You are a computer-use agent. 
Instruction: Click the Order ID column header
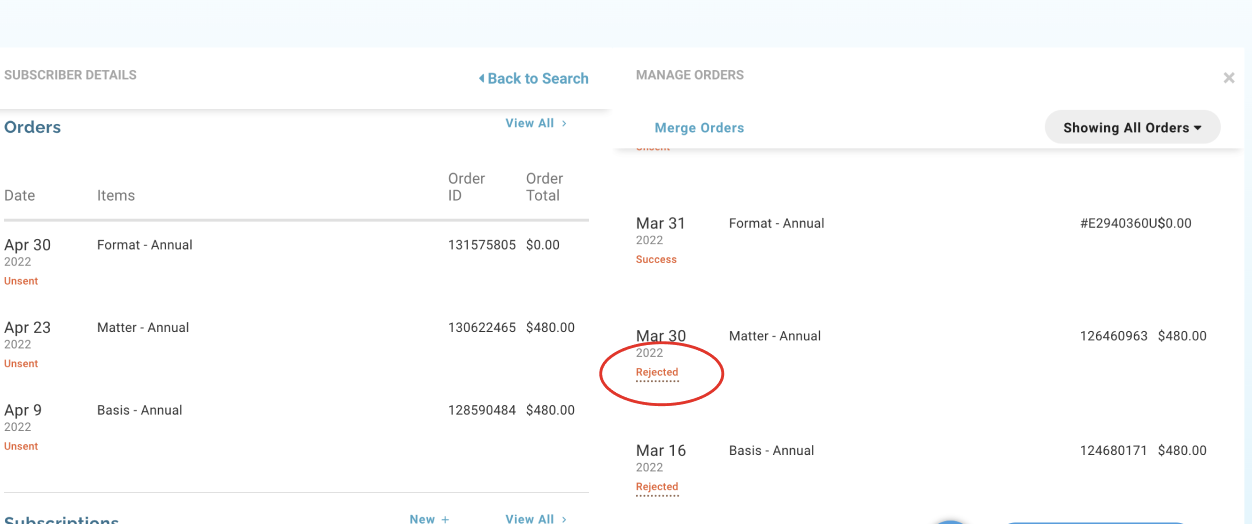pos(466,187)
